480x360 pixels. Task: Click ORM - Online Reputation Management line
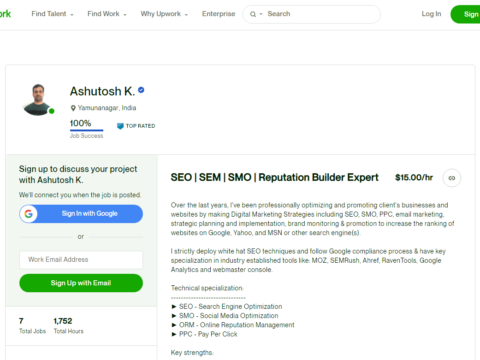coord(233,325)
